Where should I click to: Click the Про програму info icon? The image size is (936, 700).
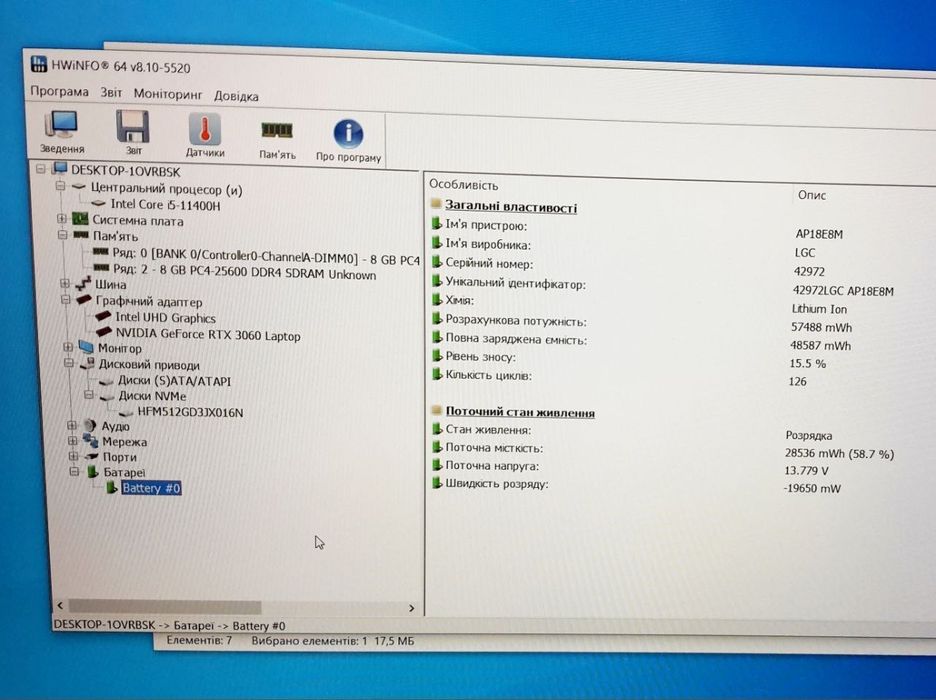(348, 140)
